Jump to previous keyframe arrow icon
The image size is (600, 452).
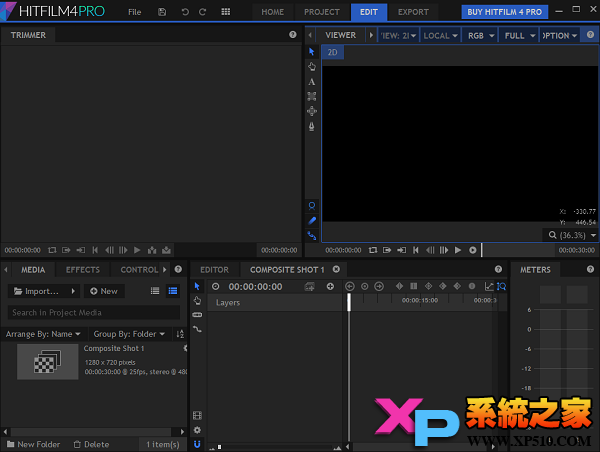click(350, 286)
